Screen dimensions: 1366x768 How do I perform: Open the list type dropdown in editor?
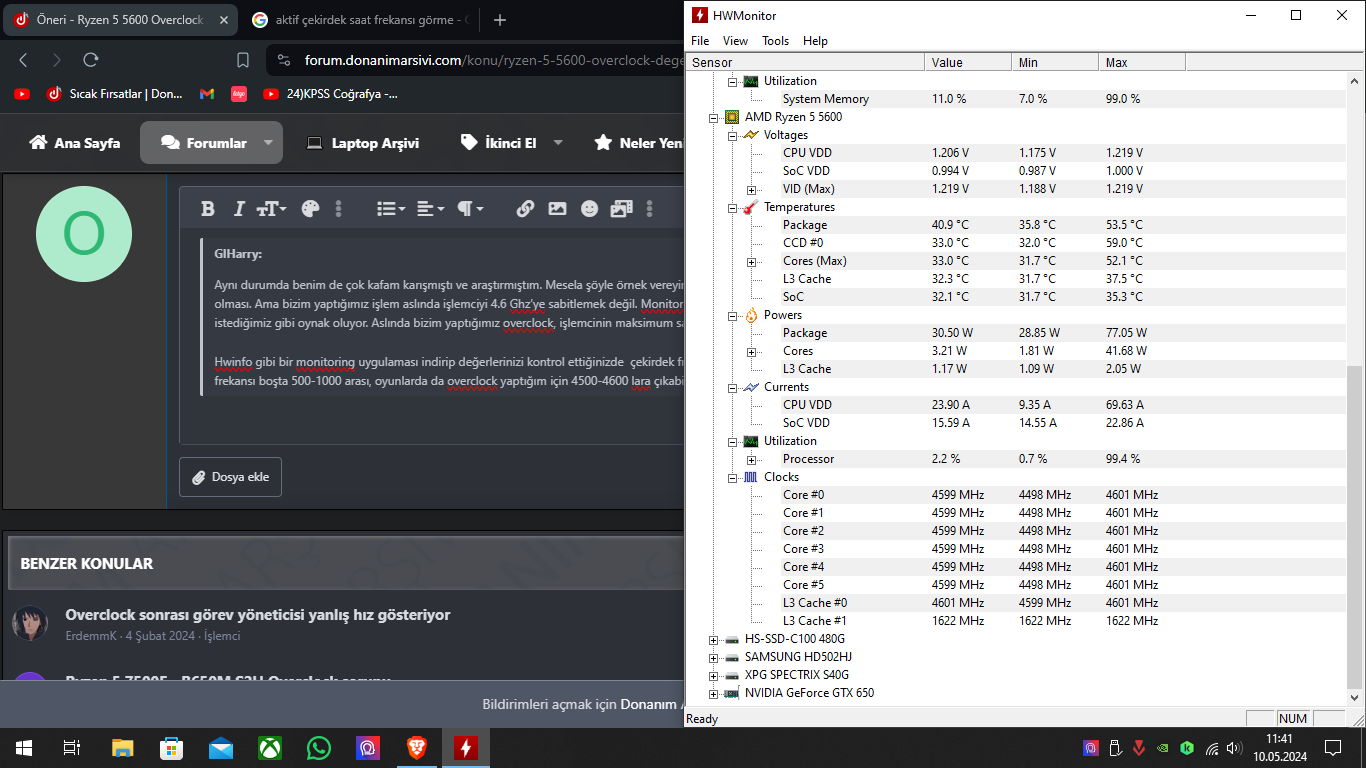pos(390,209)
